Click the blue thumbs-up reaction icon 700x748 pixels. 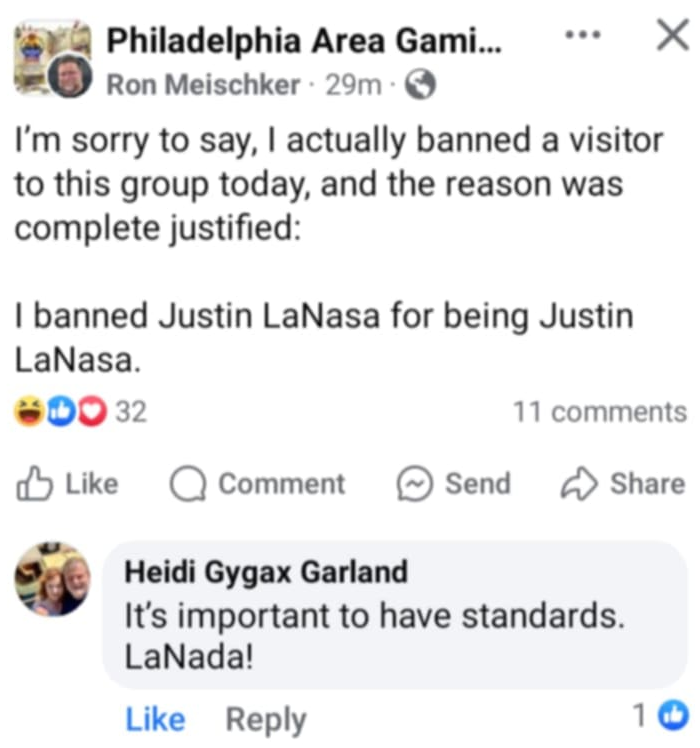tap(61, 411)
